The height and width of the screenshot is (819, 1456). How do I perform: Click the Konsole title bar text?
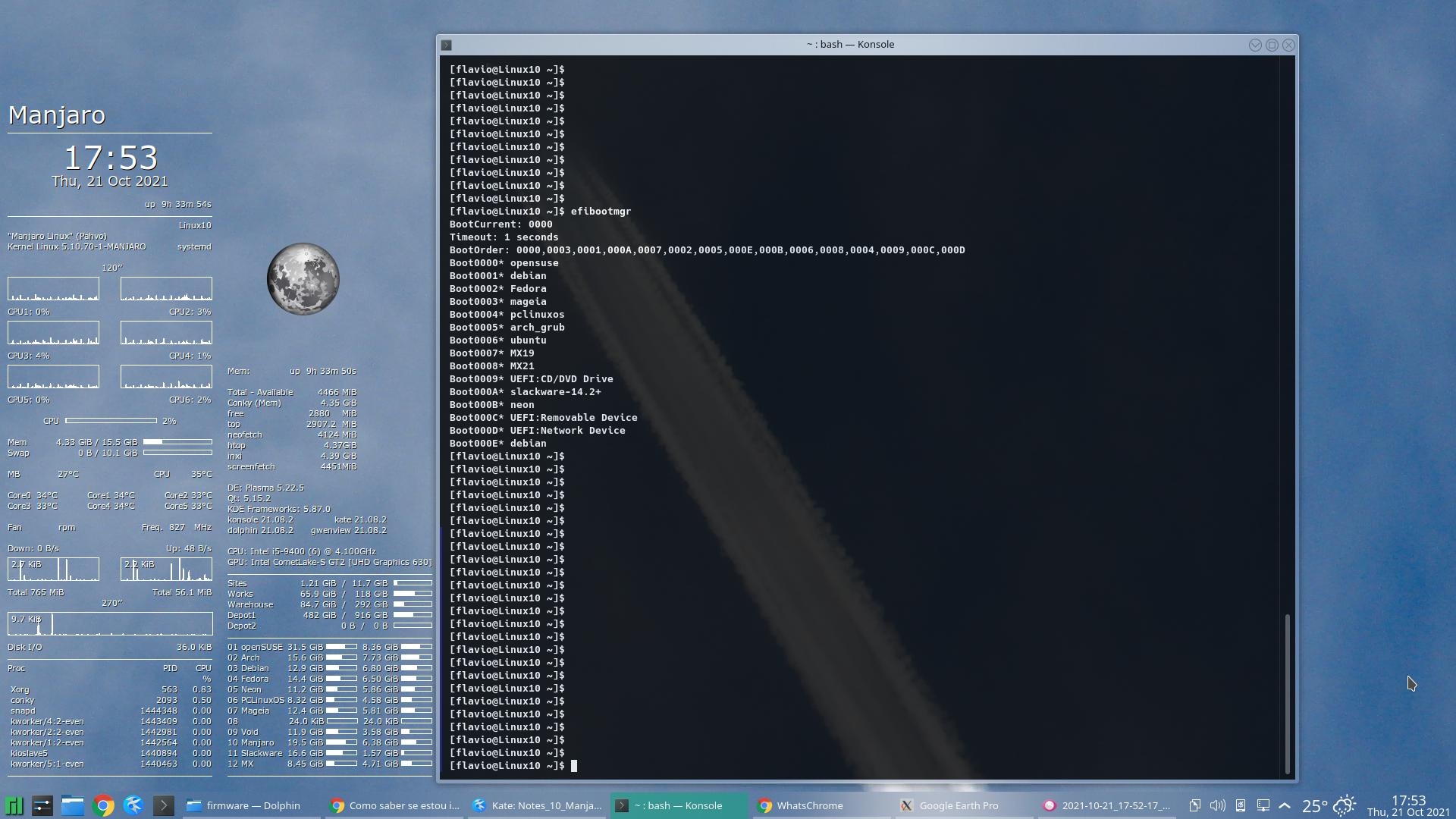[850, 44]
